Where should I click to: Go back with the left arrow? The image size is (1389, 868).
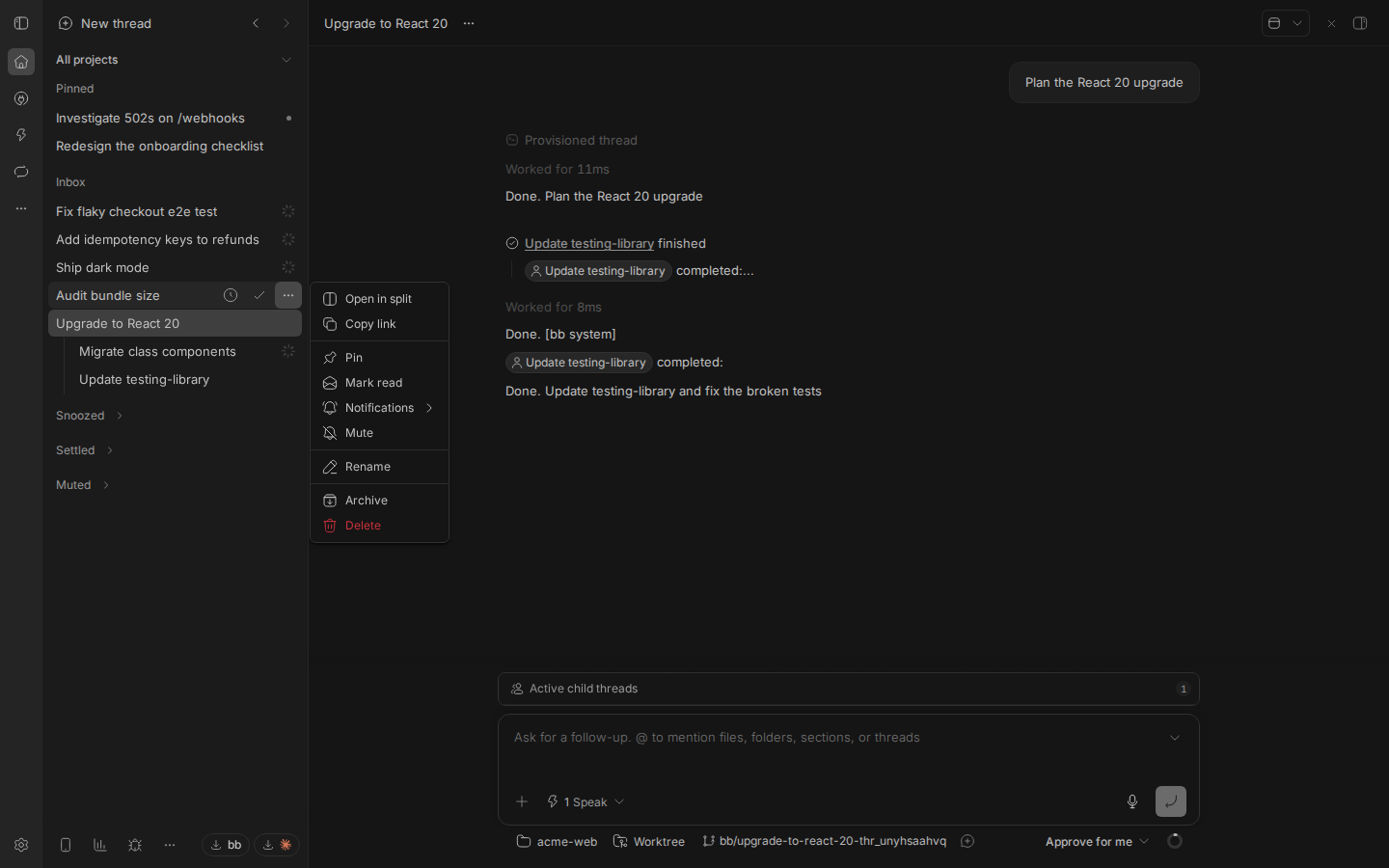tap(256, 23)
